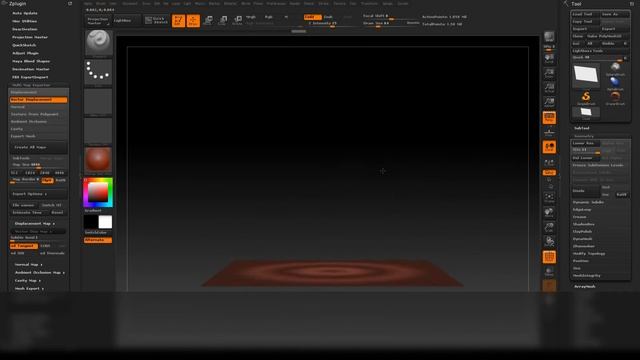Click Create All Maps button
640x360 pixels.
pyautogui.click(x=38, y=147)
